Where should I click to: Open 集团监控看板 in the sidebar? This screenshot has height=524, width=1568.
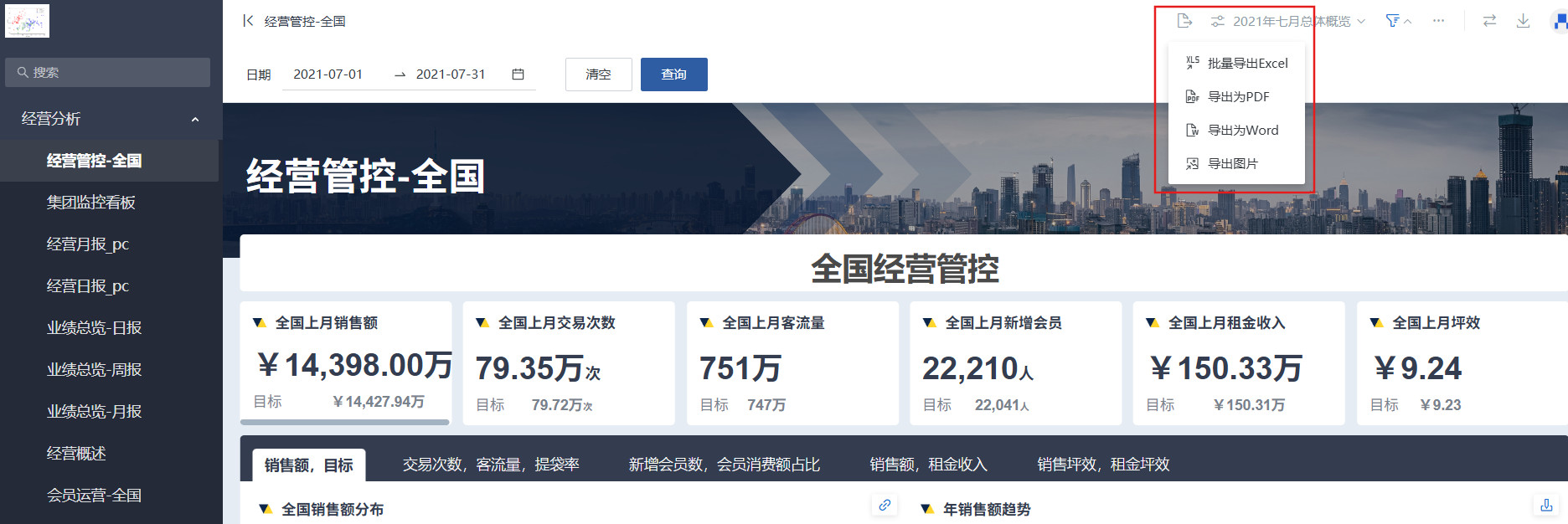click(x=91, y=203)
